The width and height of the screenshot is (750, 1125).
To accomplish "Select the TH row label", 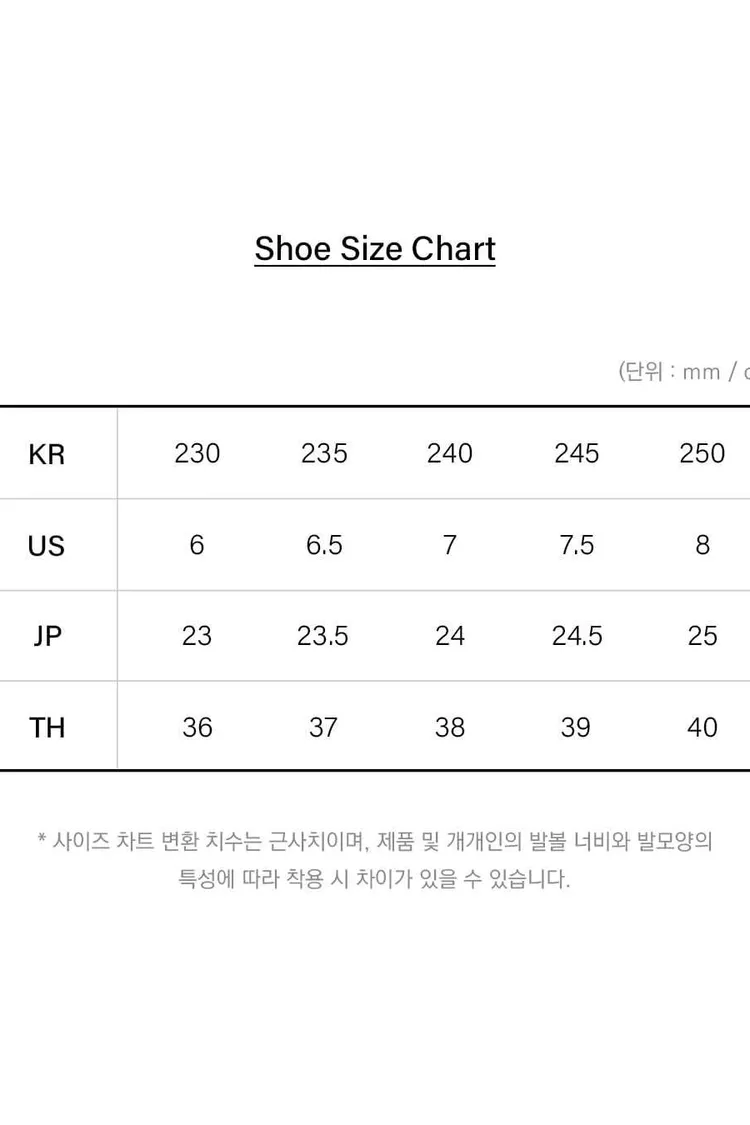I will point(47,728).
